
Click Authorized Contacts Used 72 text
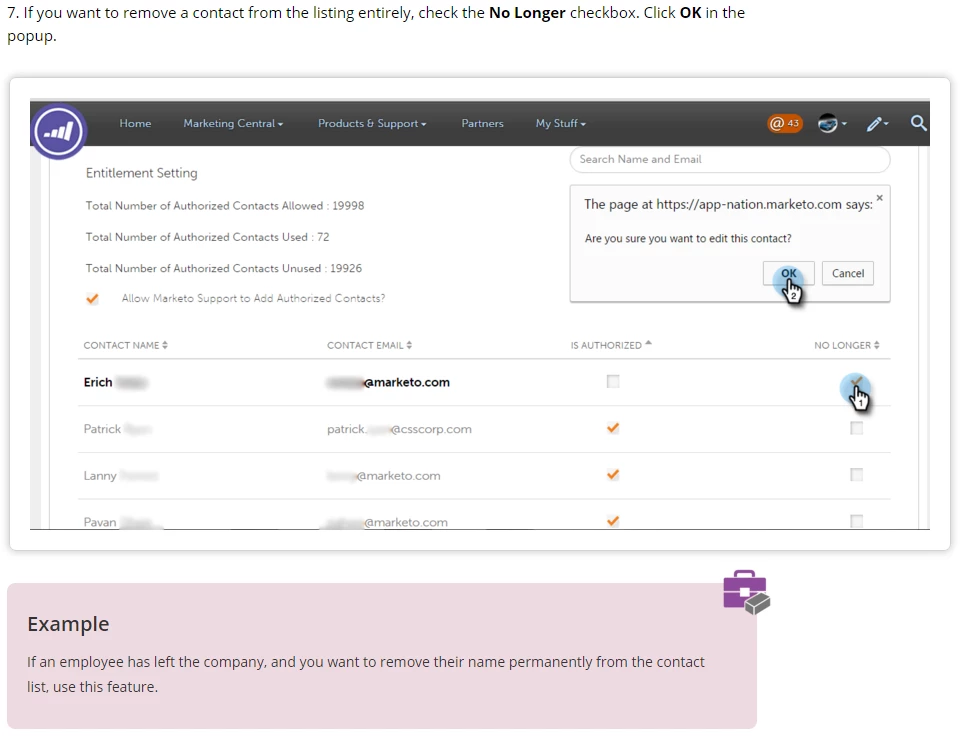pyautogui.click(x=207, y=237)
